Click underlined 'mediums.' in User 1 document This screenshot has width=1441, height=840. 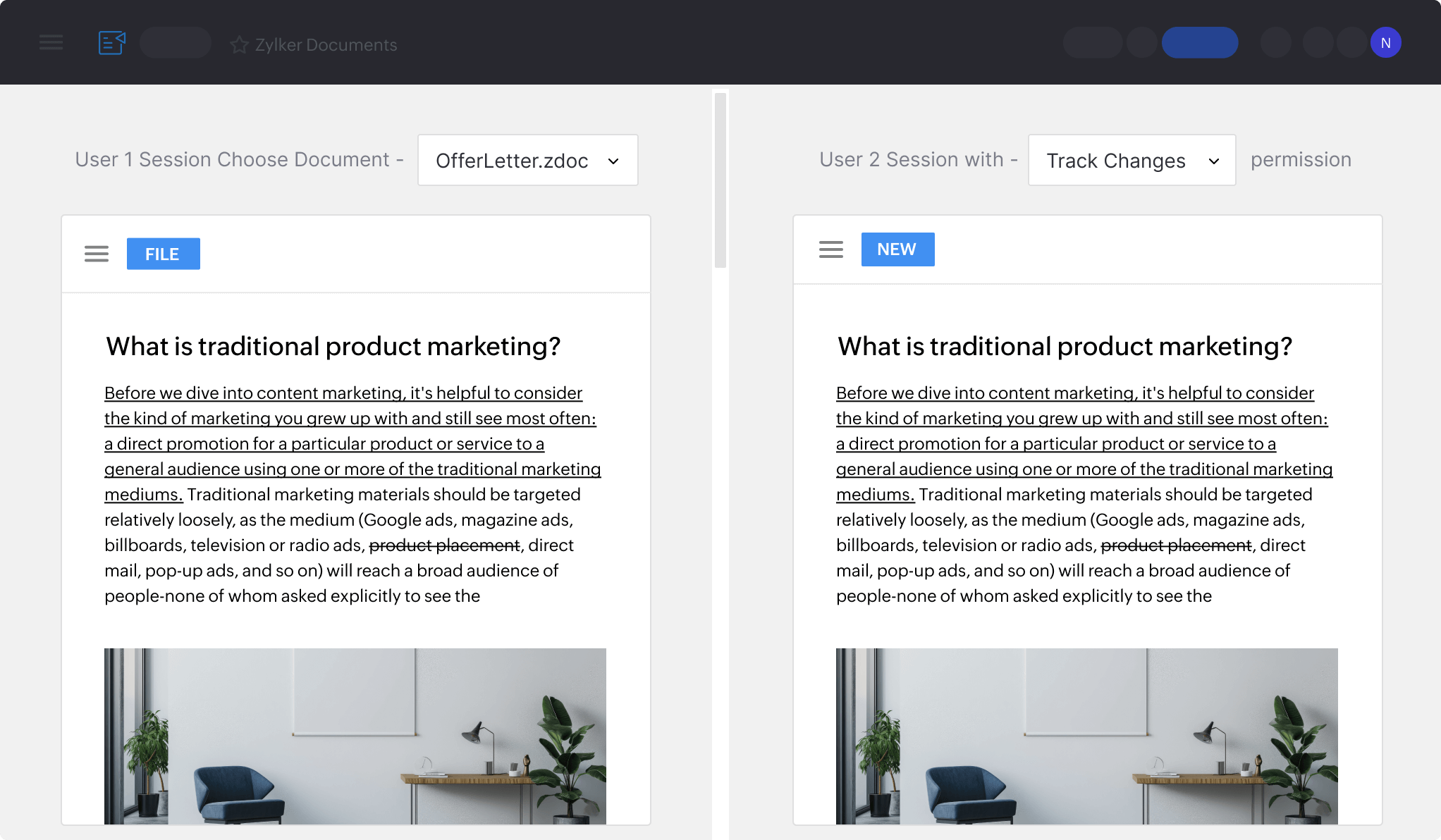(143, 495)
